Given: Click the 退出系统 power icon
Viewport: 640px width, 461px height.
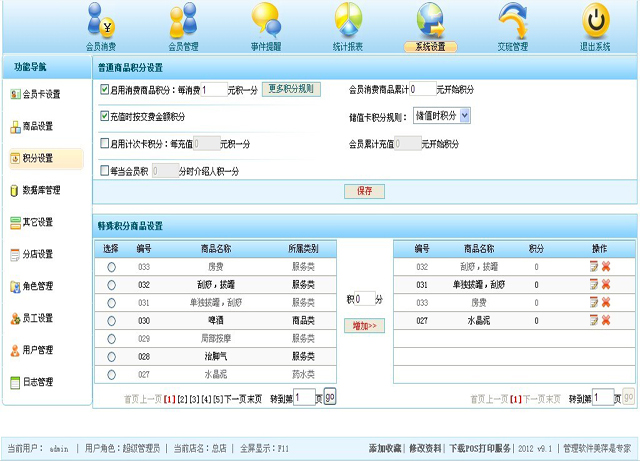Looking at the screenshot, I should (595, 24).
